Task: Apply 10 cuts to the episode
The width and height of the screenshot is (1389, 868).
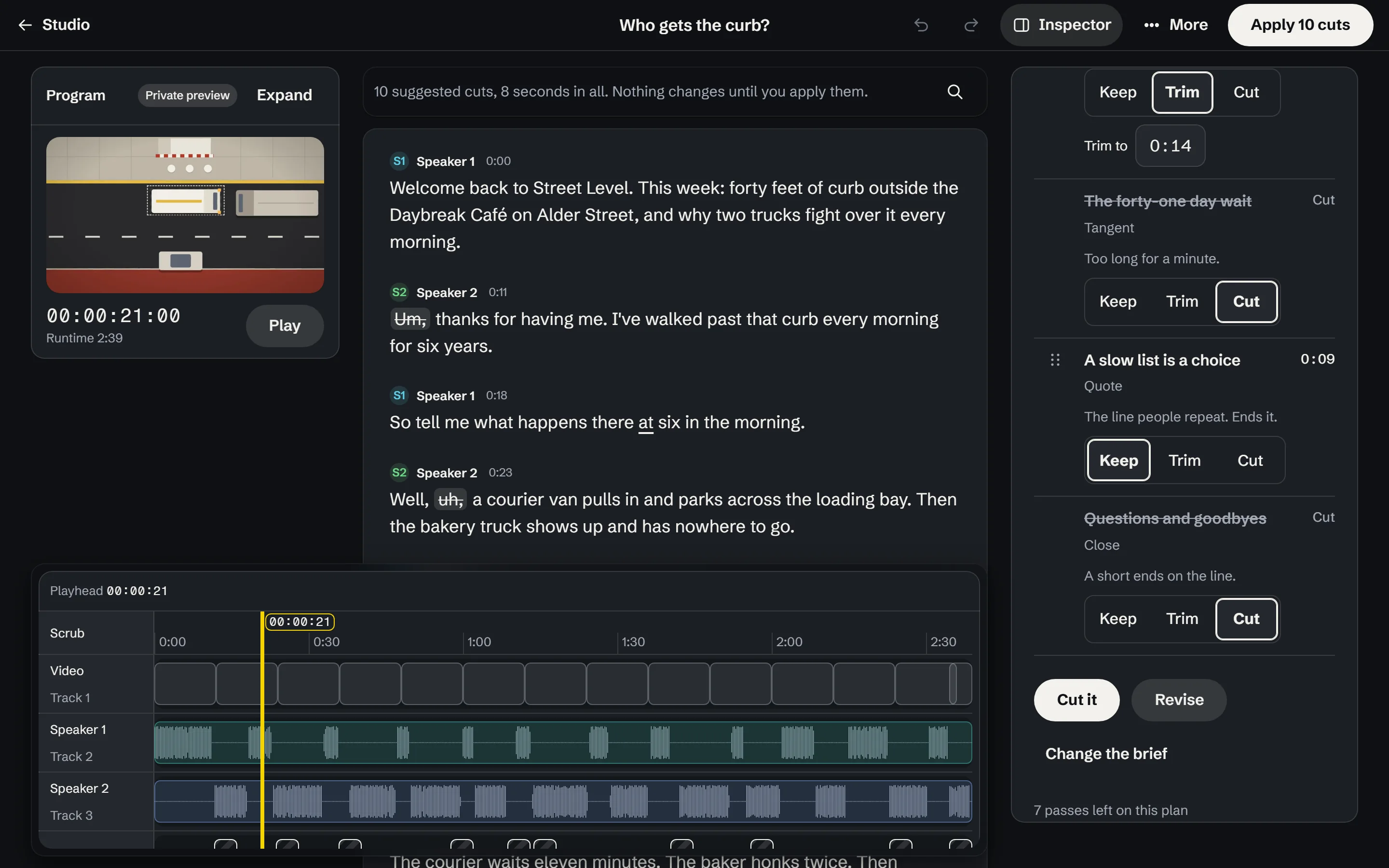Action: 1300,25
